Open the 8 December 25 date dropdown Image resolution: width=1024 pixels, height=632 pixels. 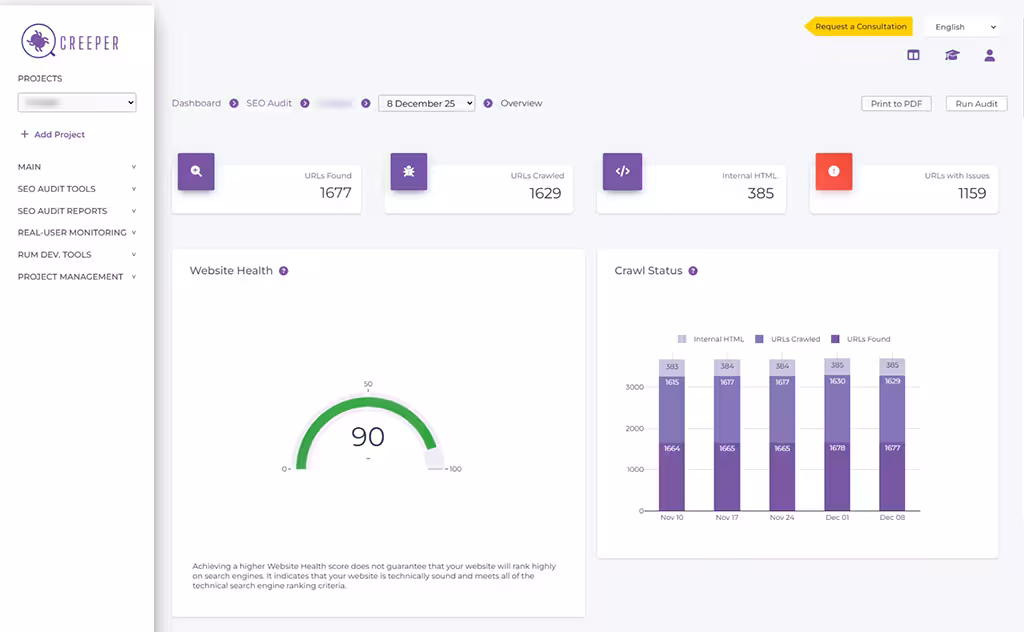click(x=426, y=103)
